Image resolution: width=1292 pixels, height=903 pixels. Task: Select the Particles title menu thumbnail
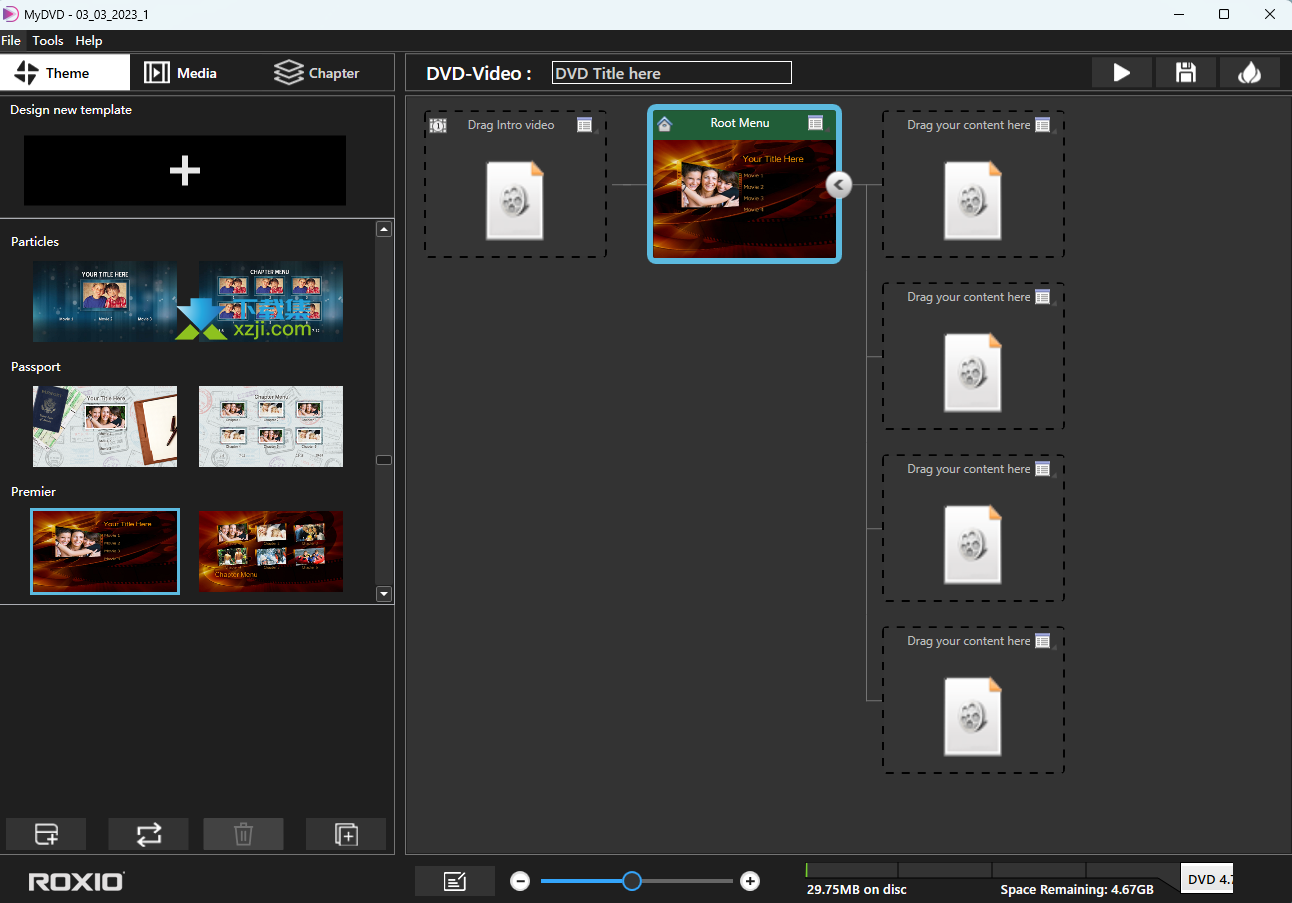click(105, 302)
